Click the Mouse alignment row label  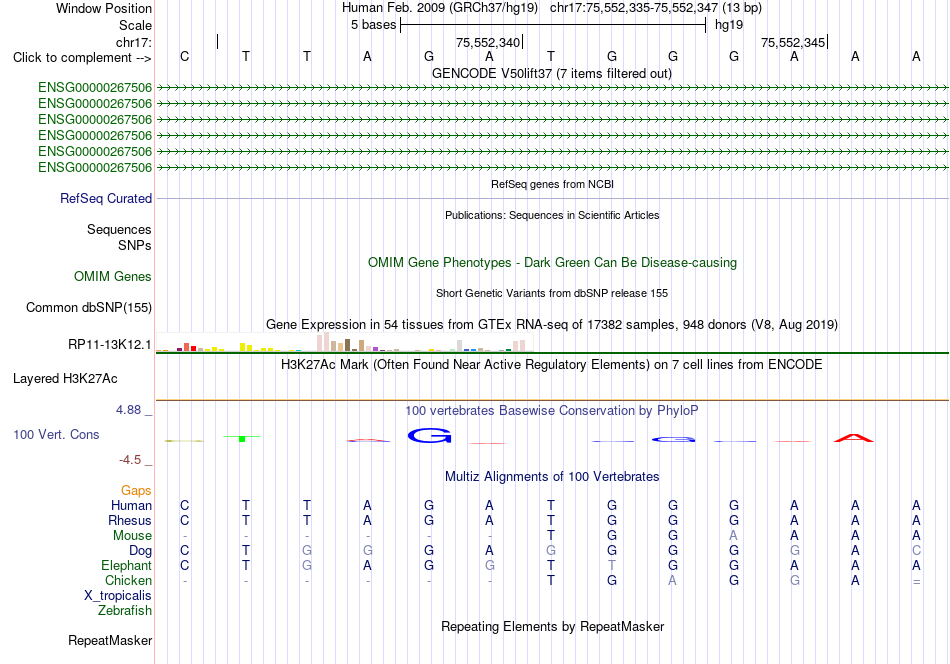click(x=133, y=536)
